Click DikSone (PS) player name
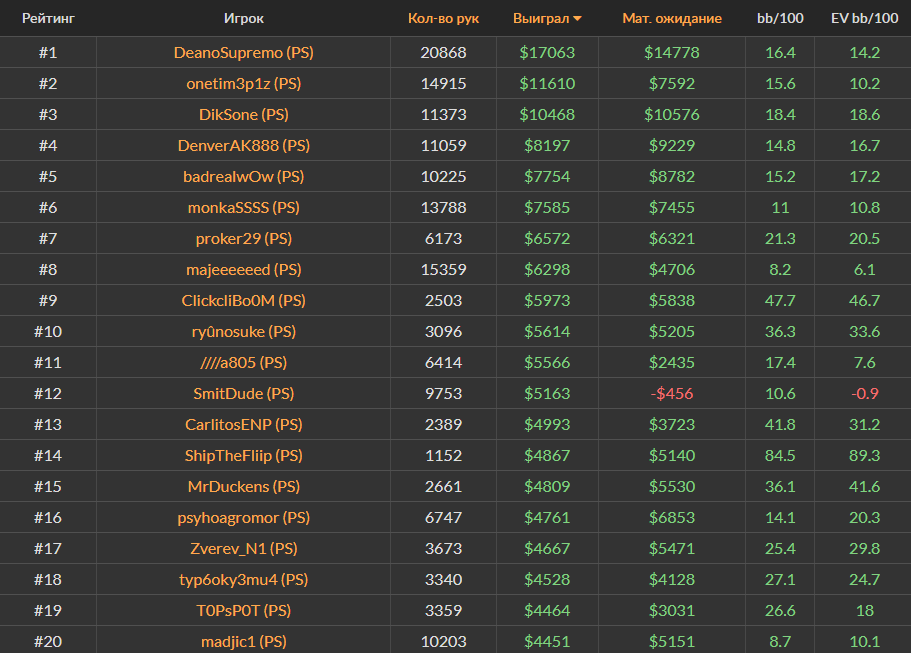The image size is (911, 653). click(244, 114)
